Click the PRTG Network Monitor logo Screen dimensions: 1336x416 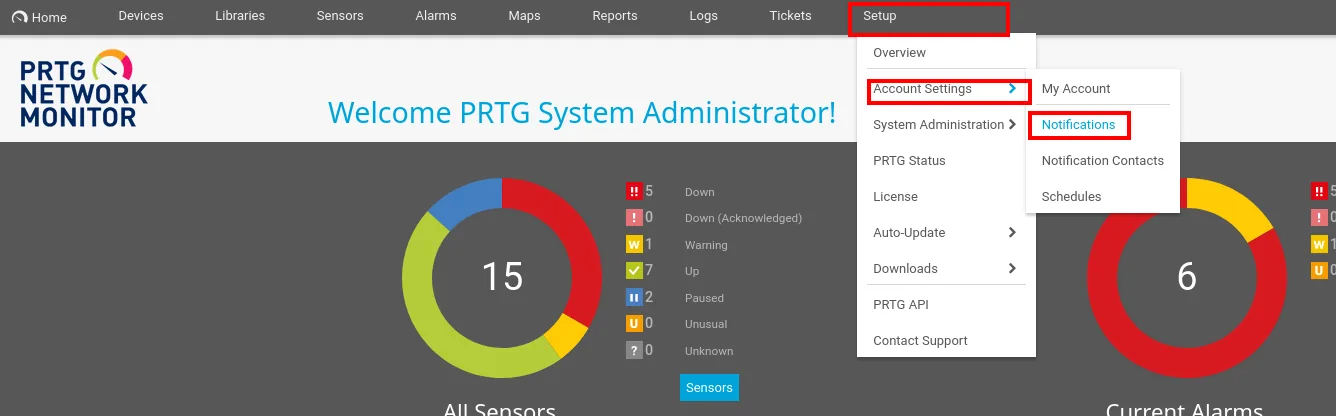(x=84, y=89)
